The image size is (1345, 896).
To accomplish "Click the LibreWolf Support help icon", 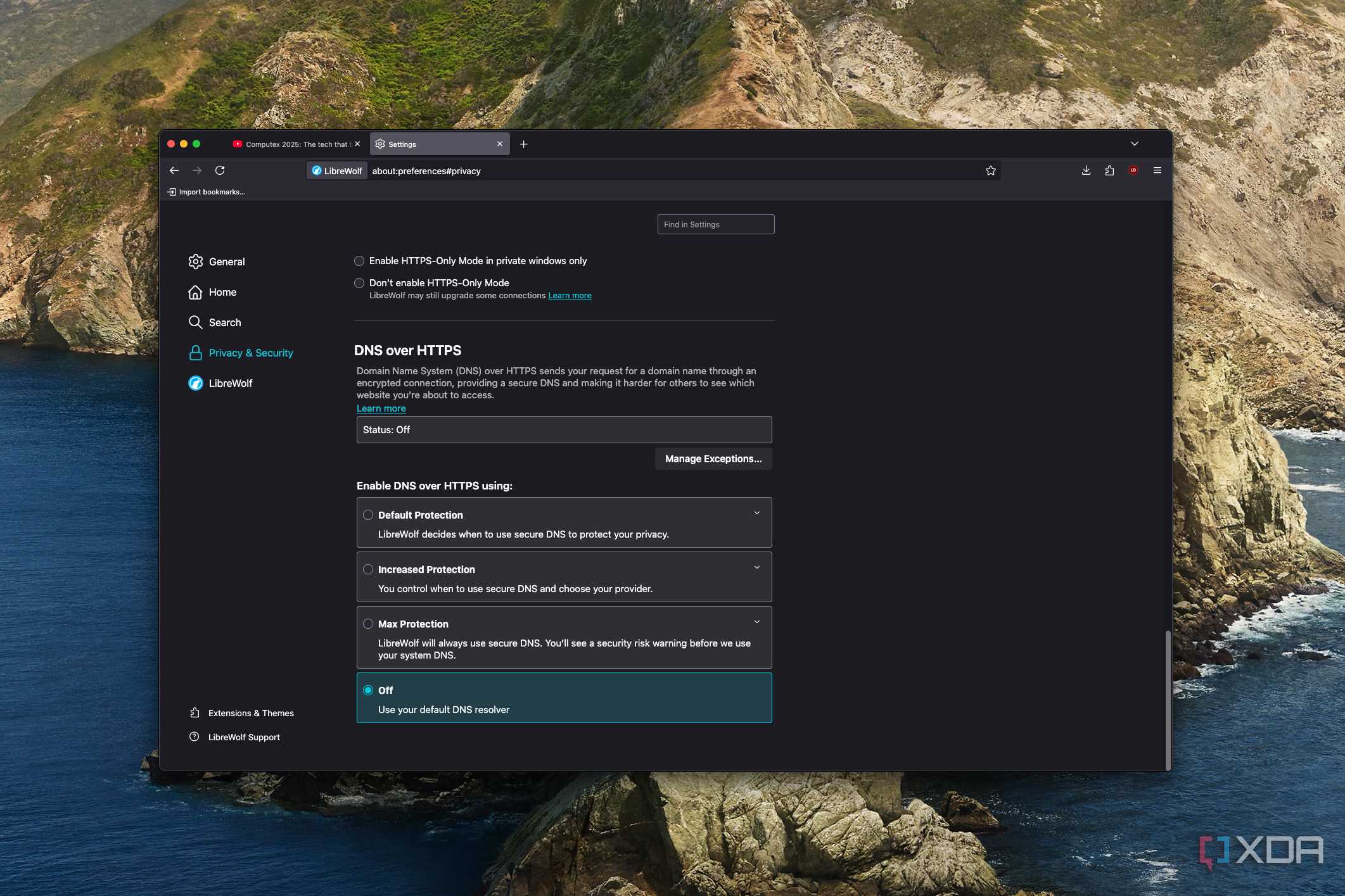I will tap(194, 737).
